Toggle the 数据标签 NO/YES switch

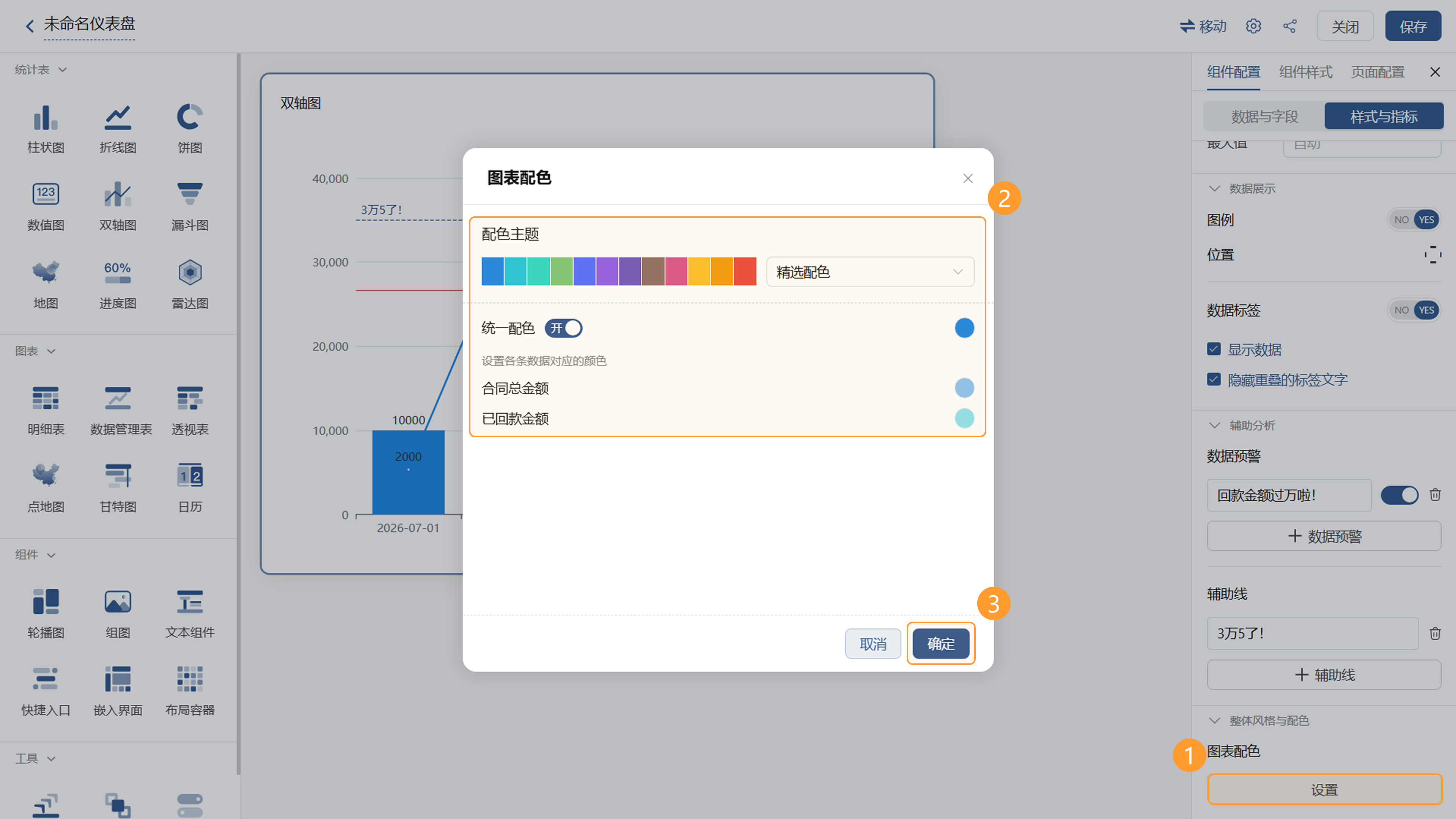click(x=1414, y=310)
